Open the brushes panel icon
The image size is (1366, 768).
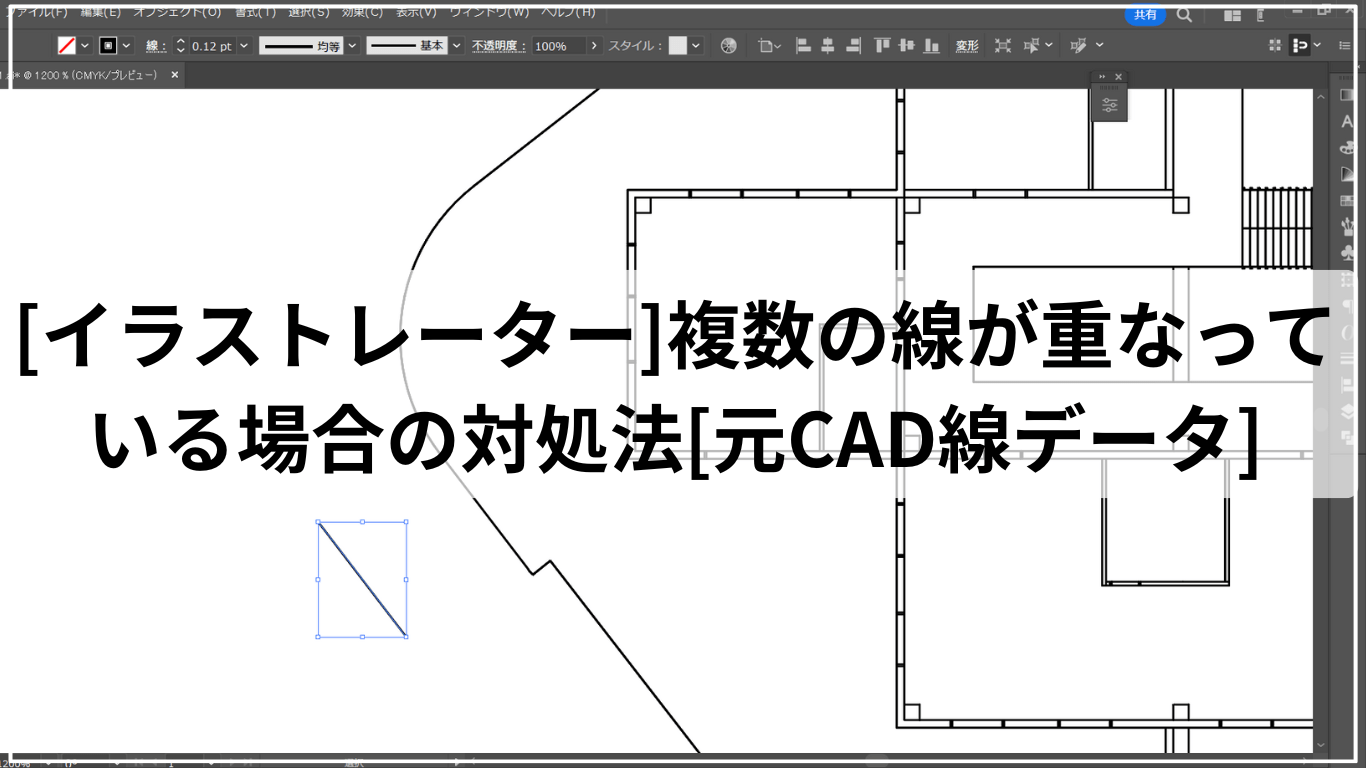point(1348,227)
